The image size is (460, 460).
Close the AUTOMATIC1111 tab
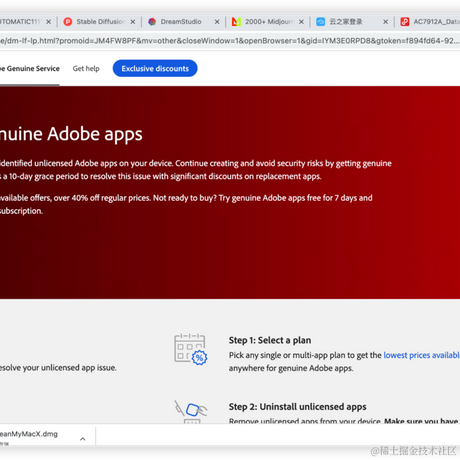click(49, 22)
